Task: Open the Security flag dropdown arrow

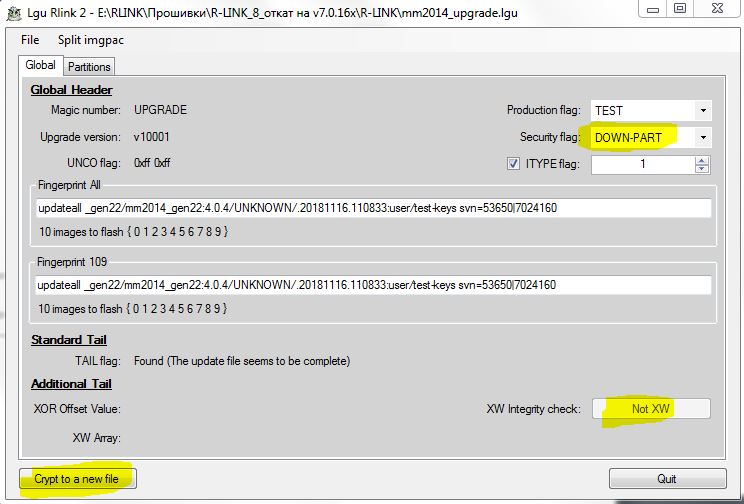Action: tap(703, 138)
